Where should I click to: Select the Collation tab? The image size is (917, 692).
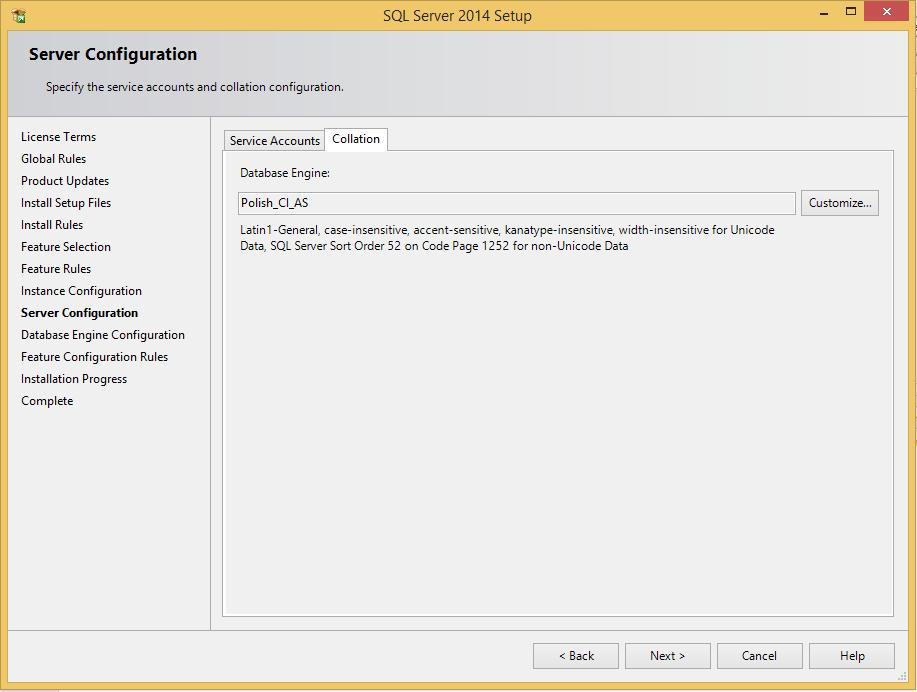pyautogui.click(x=356, y=139)
